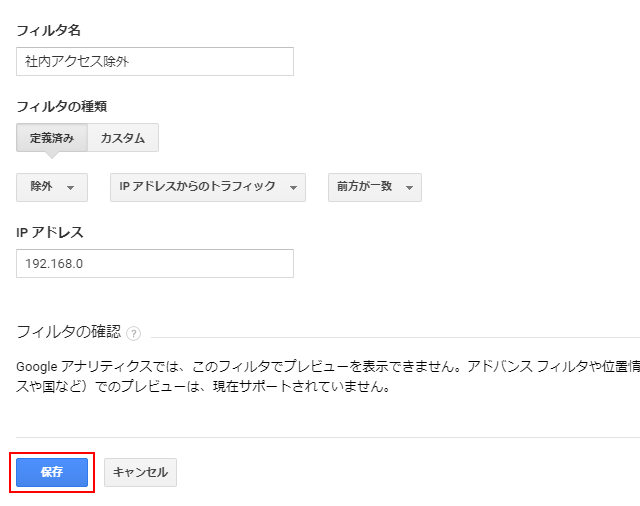
Task: Click the IP アドレス label above the field
Action: point(50,232)
